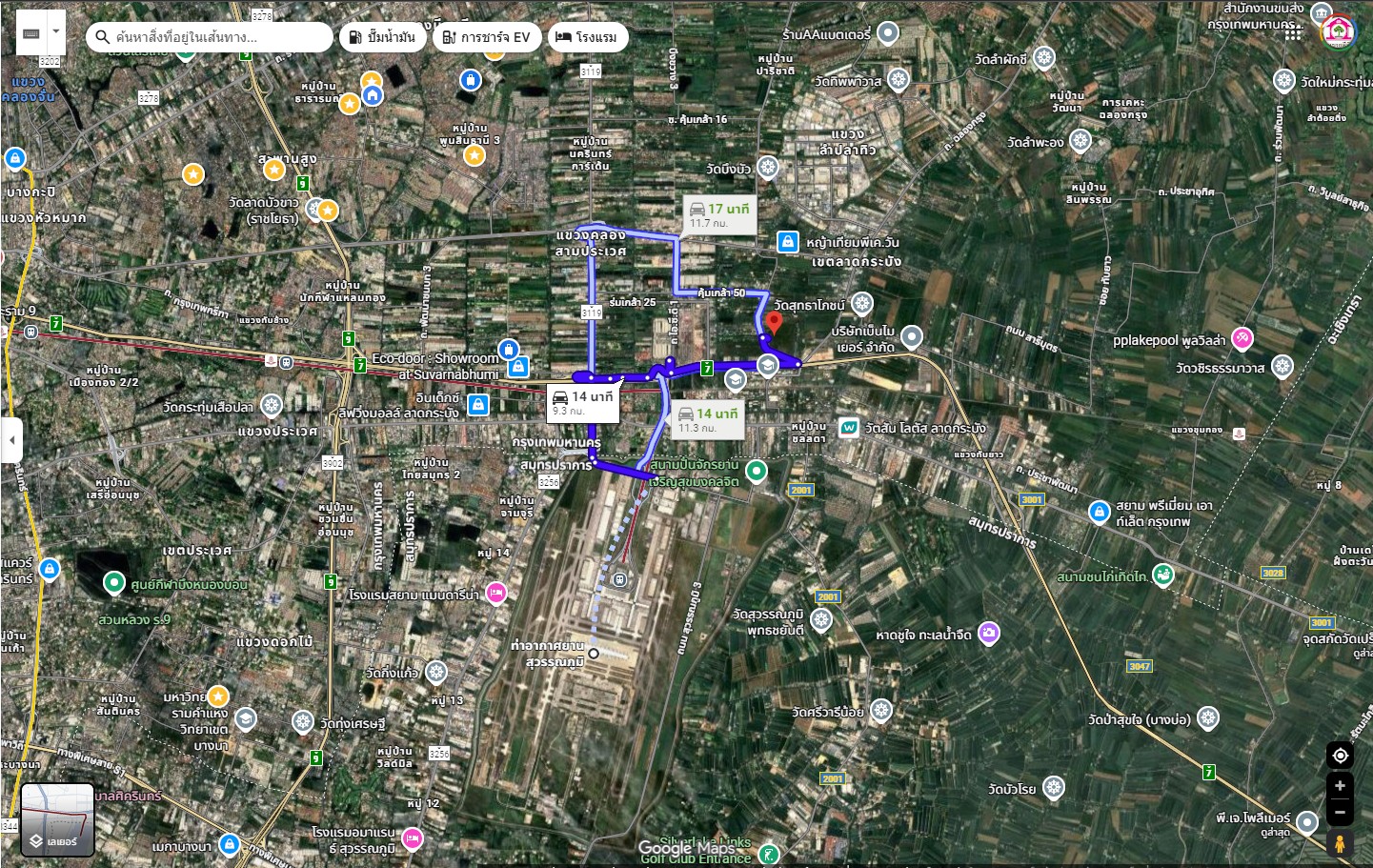Select the ปั๊มน้ำมัน gas station chip
Screen dimensions: 1373x868
[382, 37]
